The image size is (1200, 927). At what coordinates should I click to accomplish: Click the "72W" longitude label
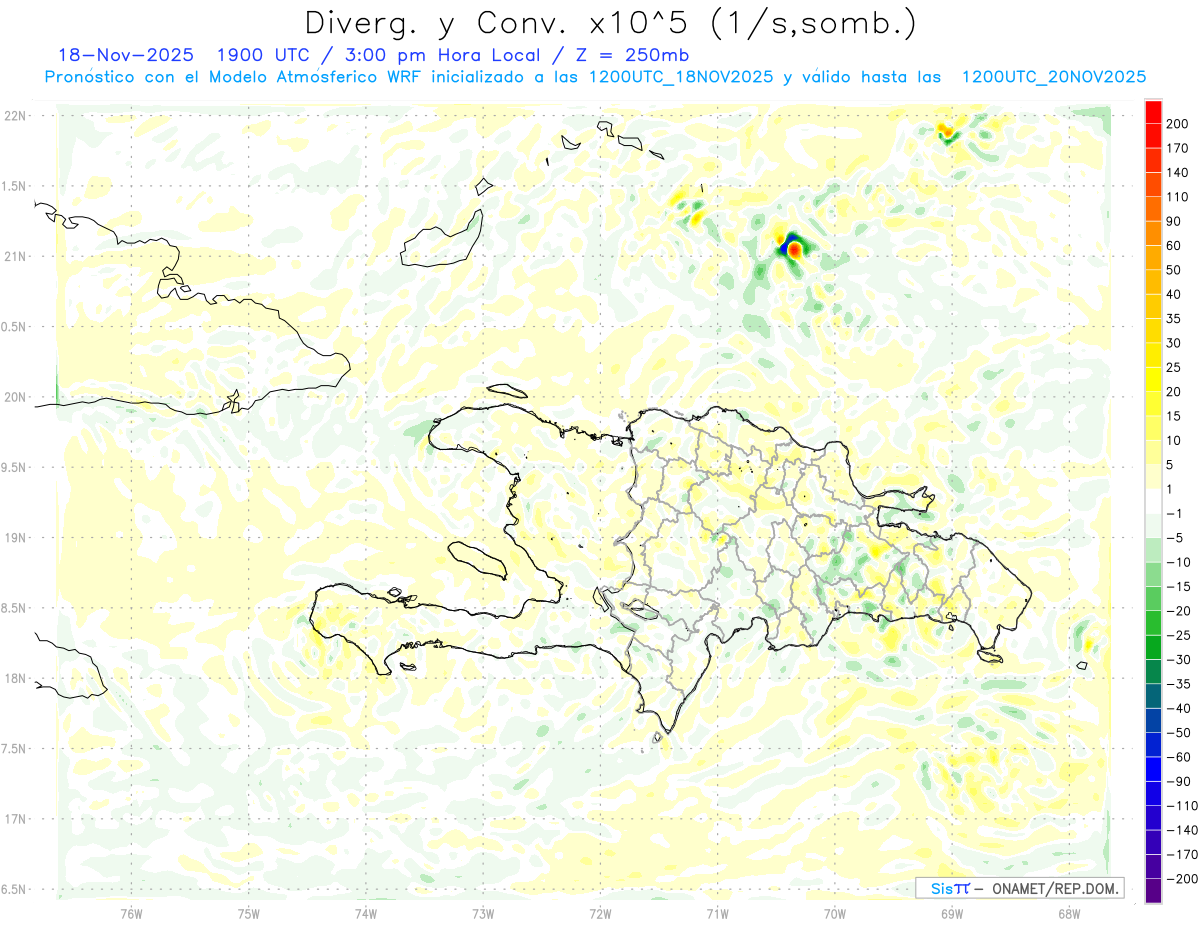coord(600,913)
